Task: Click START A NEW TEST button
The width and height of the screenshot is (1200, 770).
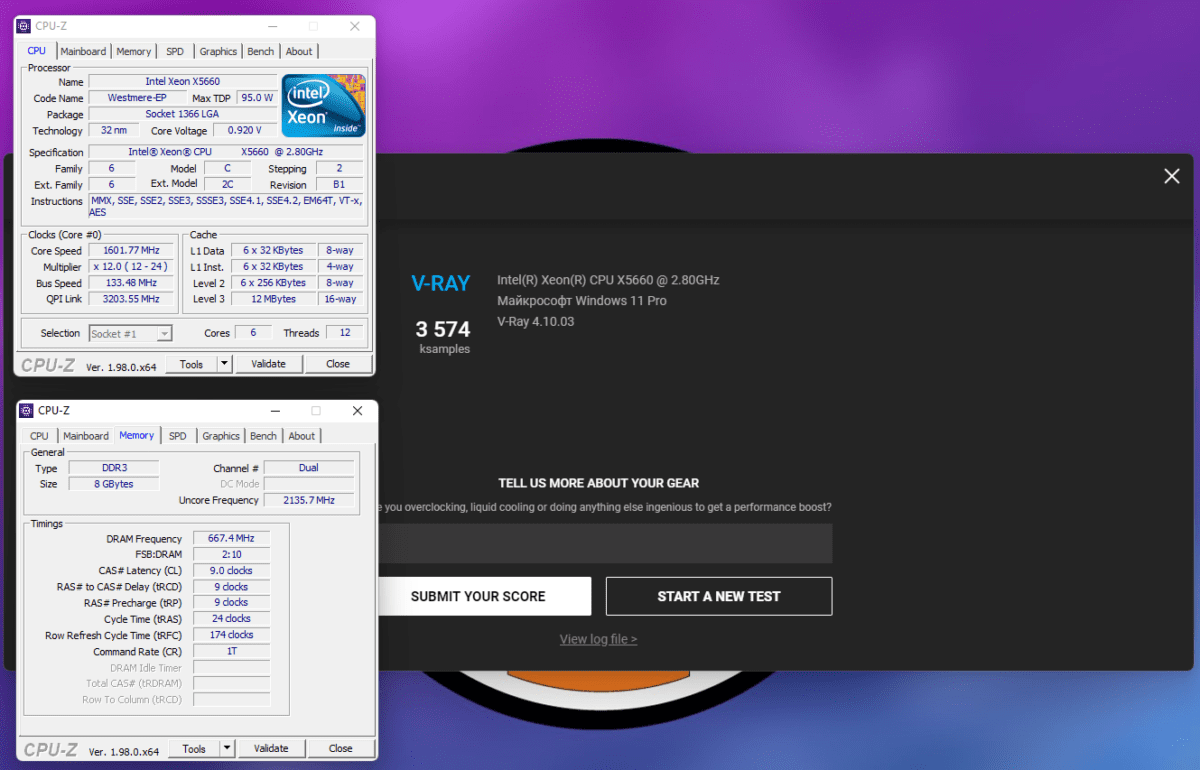Action: [719, 596]
